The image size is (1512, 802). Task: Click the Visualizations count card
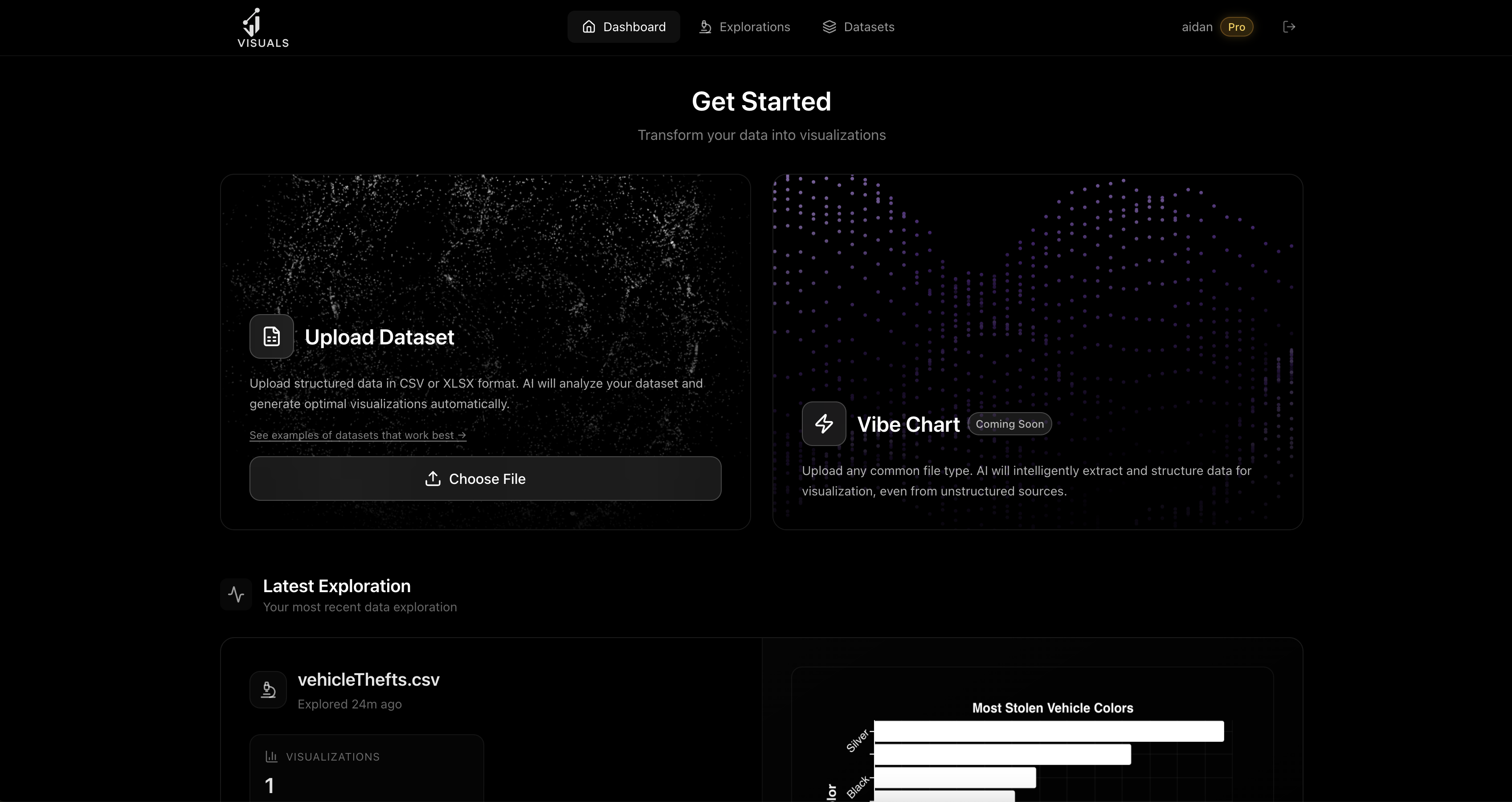click(366, 769)
